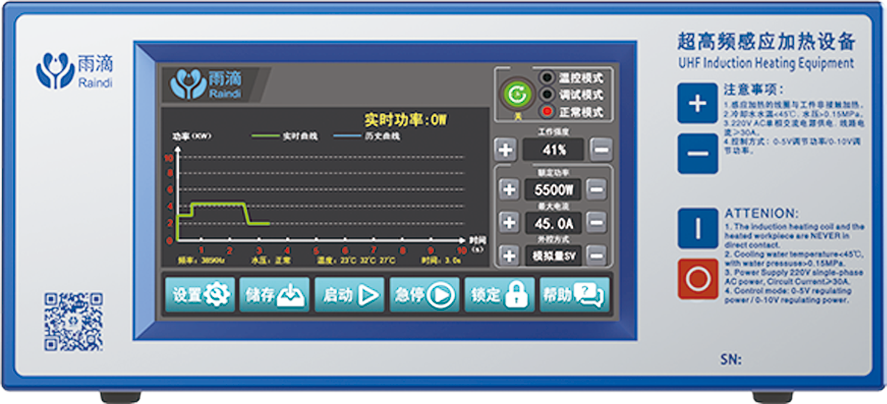Lower max current 45.0A using minus
The width and height of the screenshot is (887, 404).
click(596, 222)
